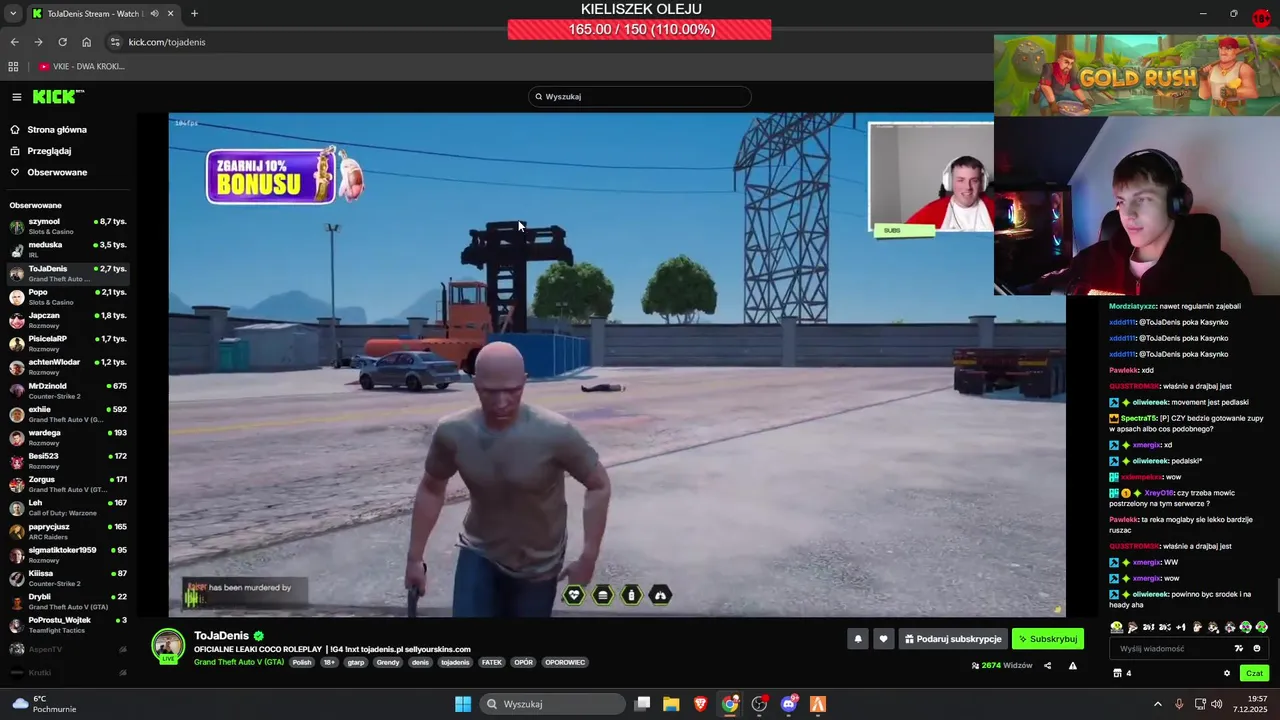1280x720 pixels.
Task: Open chat settings gear
Action: point(1227,673)
